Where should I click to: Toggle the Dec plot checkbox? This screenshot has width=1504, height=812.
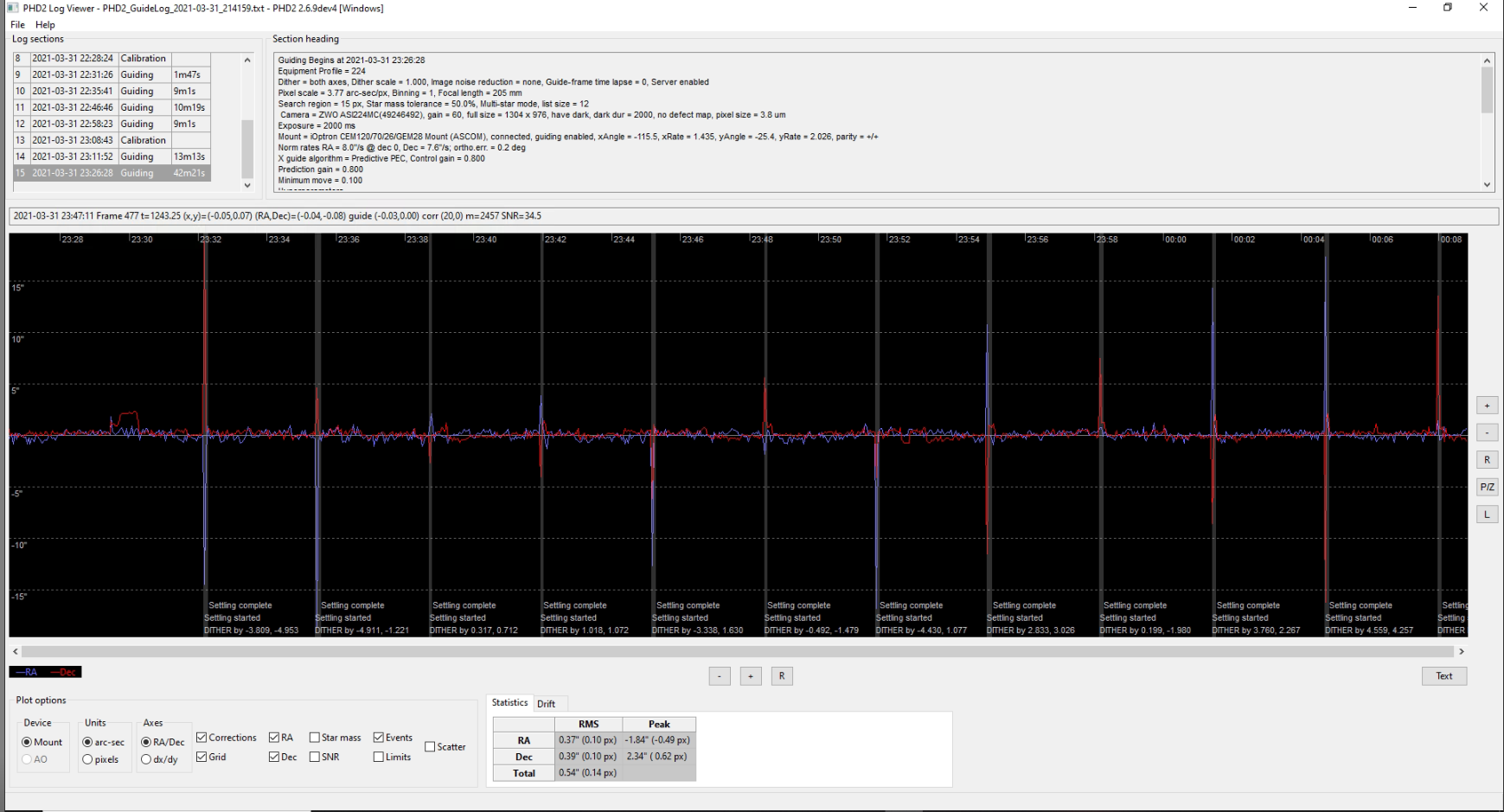[x=283, y=757]
